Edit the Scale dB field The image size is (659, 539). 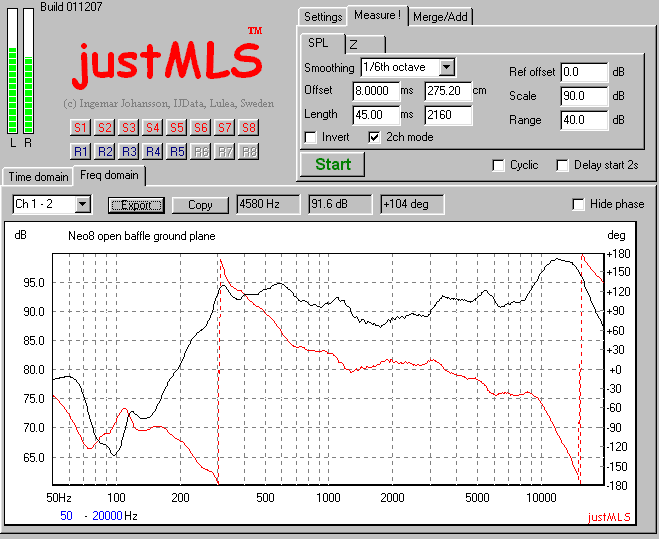tap(584, 96)
